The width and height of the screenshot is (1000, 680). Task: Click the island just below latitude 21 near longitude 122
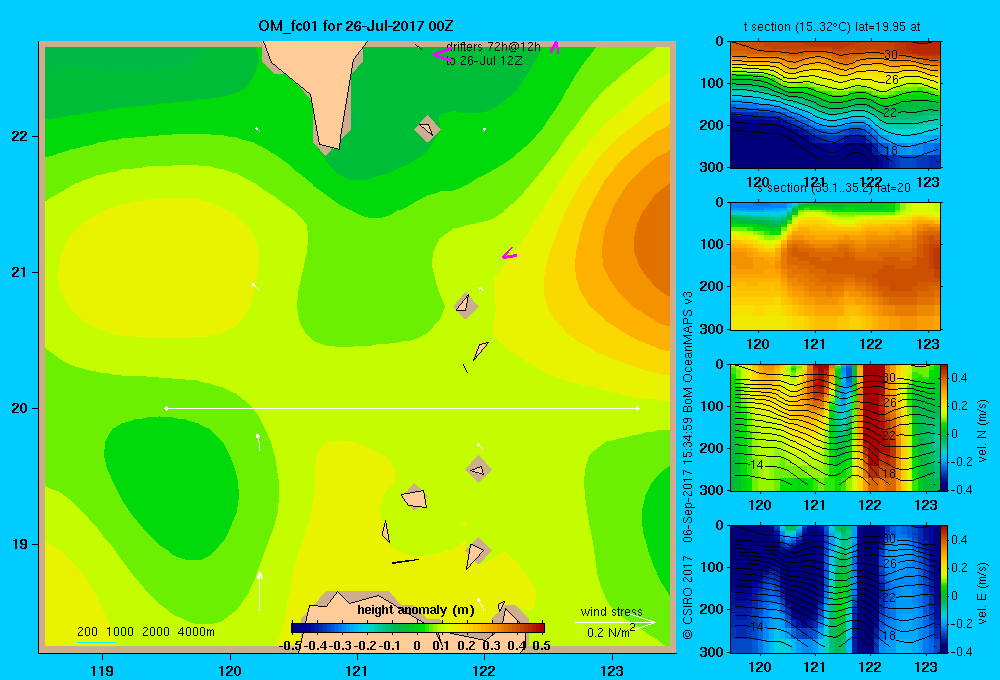[465, 305]
